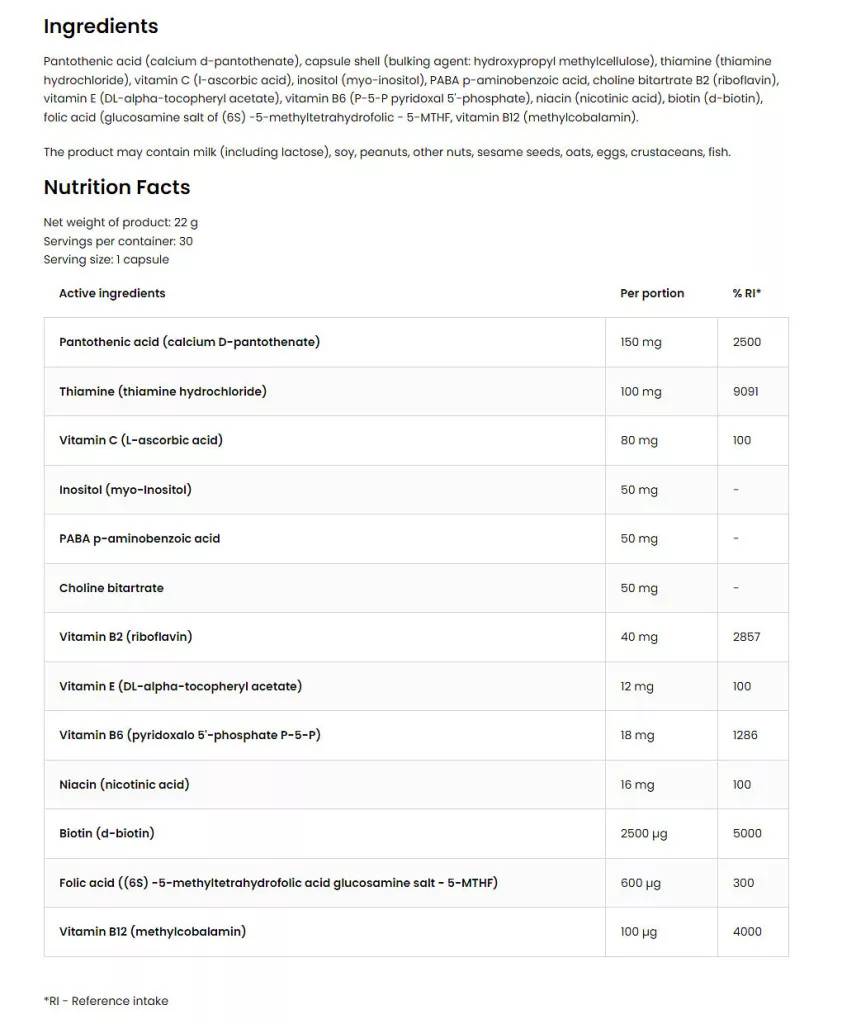This screenshot has width=842, height=1024.
Task: Select the Pantothenic acid table row label
Action: coord(189,342)
